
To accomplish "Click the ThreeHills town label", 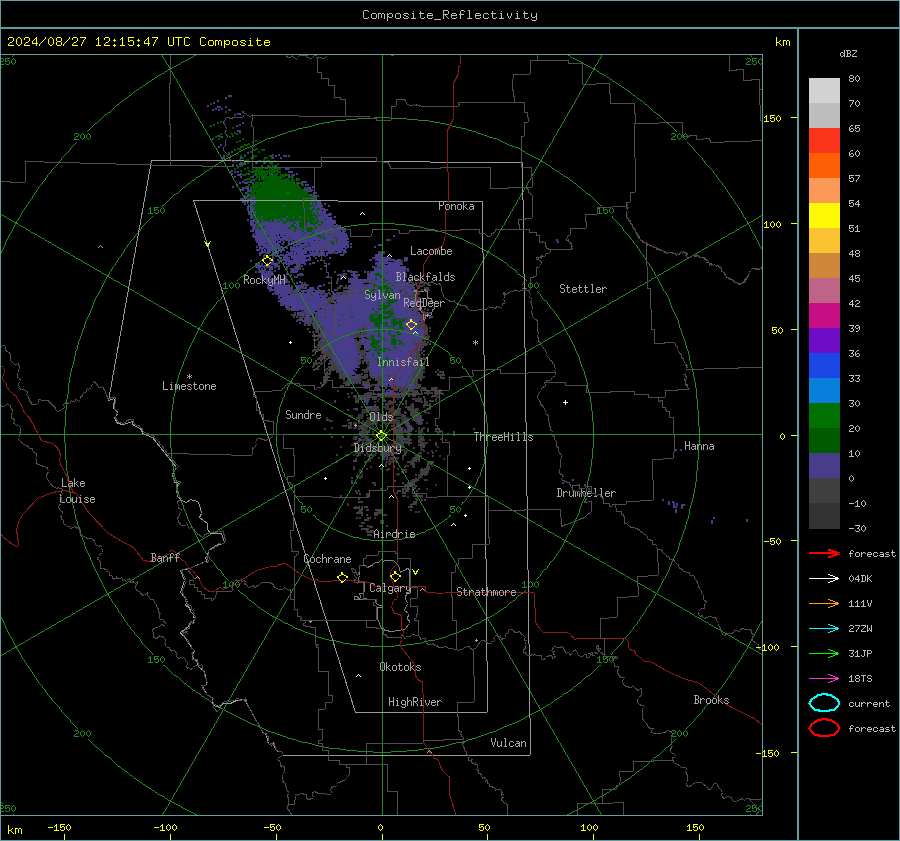I will pos(503,437).
